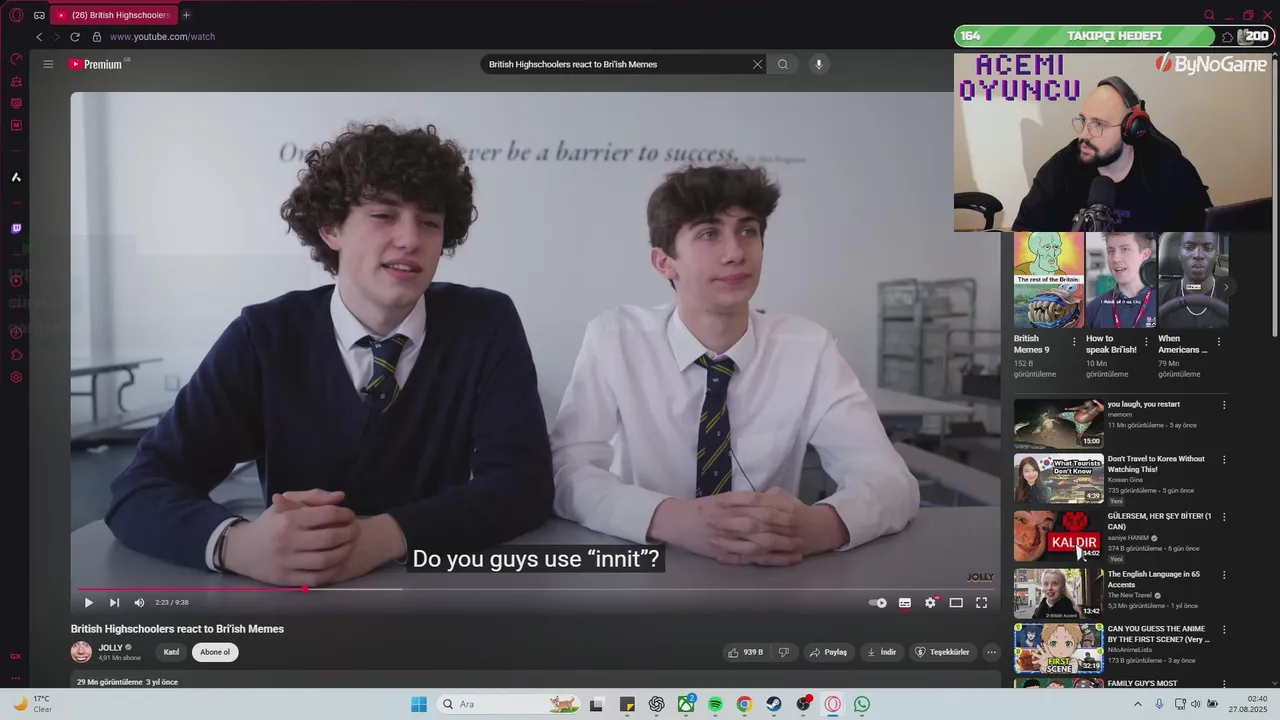Open the JOLLY channel name link
The width and height of the screenshot is (1280, 720).
click(x=110, y=647)
